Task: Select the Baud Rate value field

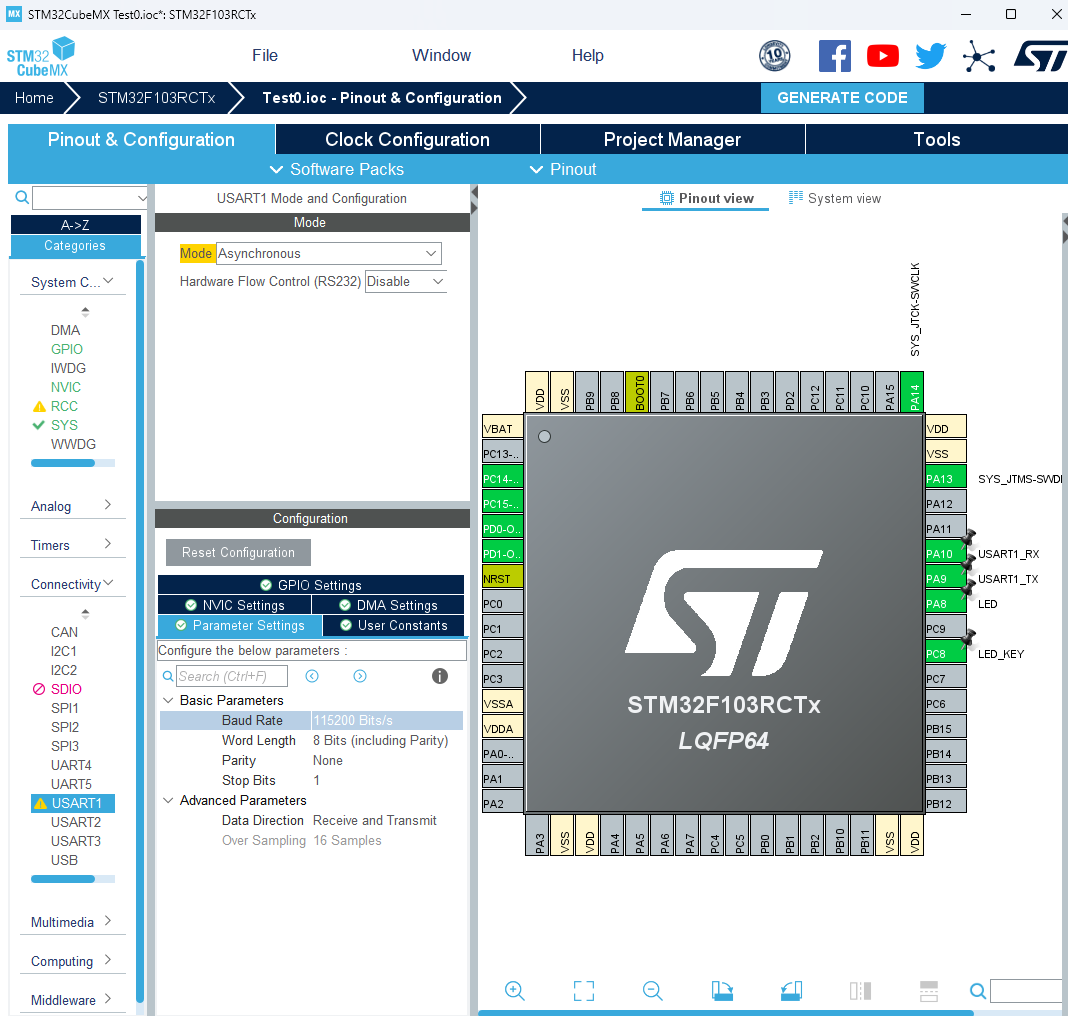Action: 387,720
